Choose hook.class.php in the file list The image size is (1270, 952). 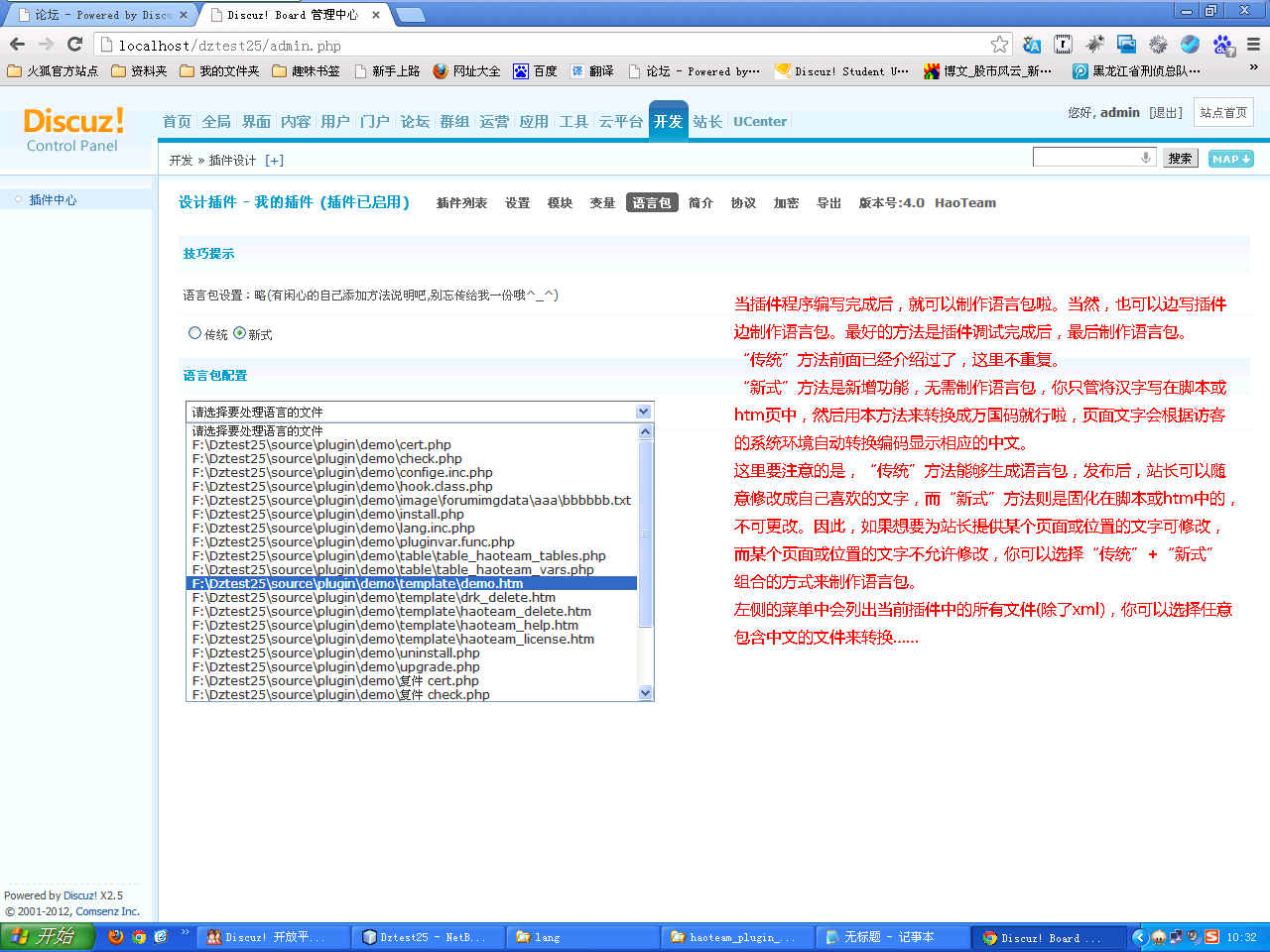tap(412, 486)
